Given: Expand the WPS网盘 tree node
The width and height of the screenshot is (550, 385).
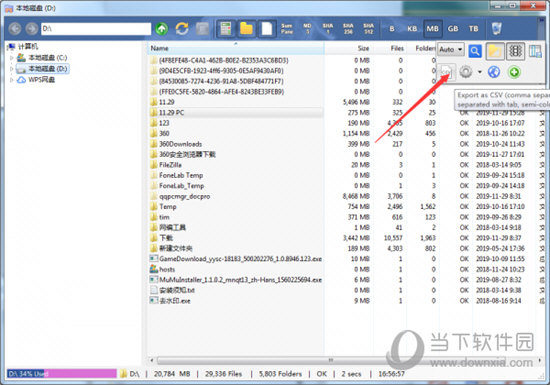Looking at the screenshot, I should (12, 80).
